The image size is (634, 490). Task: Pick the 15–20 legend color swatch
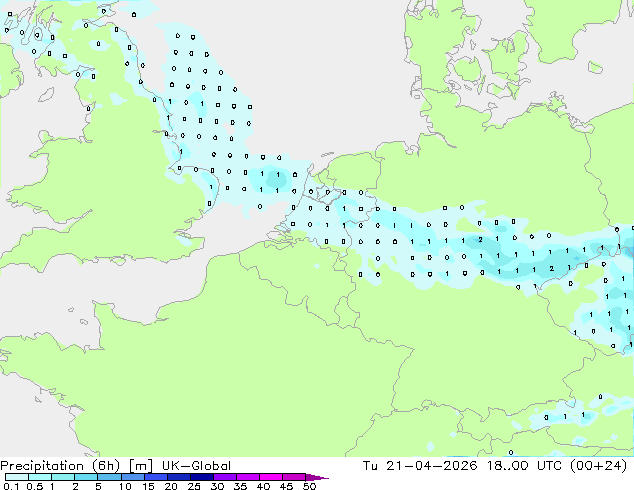(x=155, y=477)
